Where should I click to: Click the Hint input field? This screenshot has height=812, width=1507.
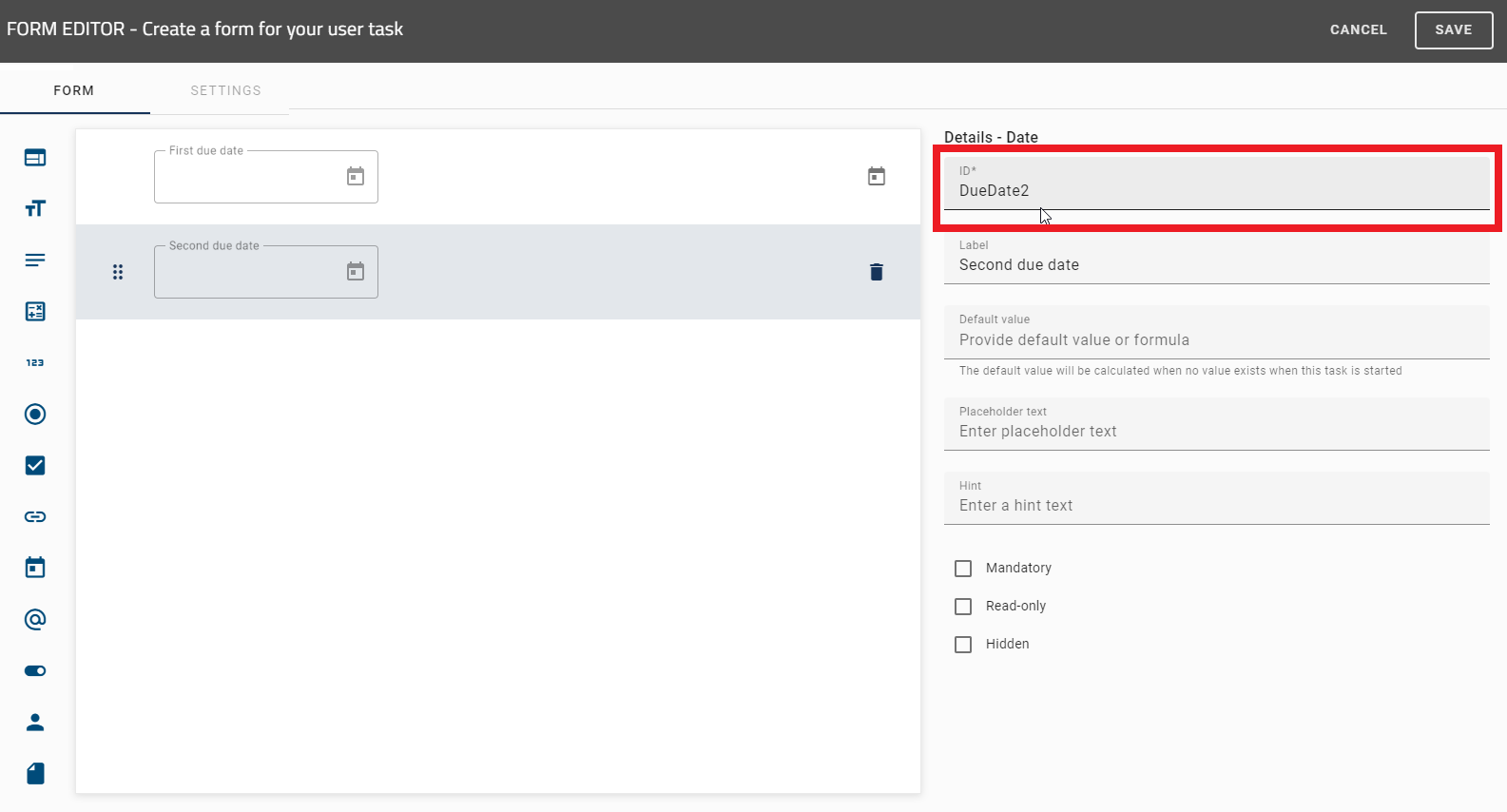[x=1217, y=498]
